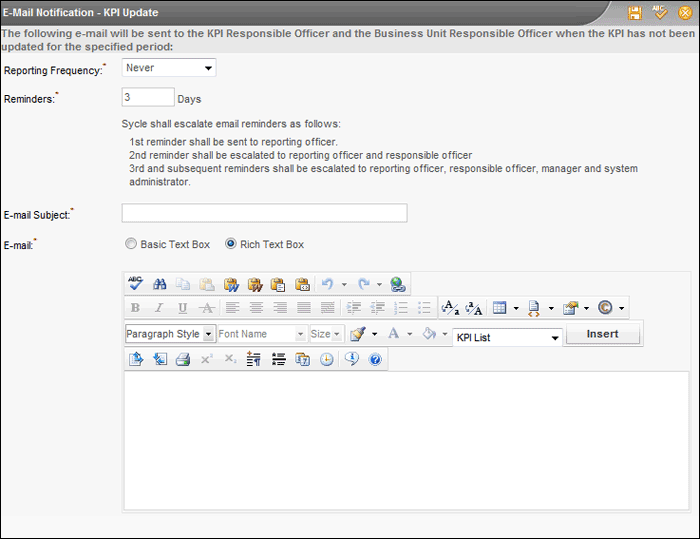Click the Outdent icon
The image size is (700, 539).
click(x=378, y=308)
